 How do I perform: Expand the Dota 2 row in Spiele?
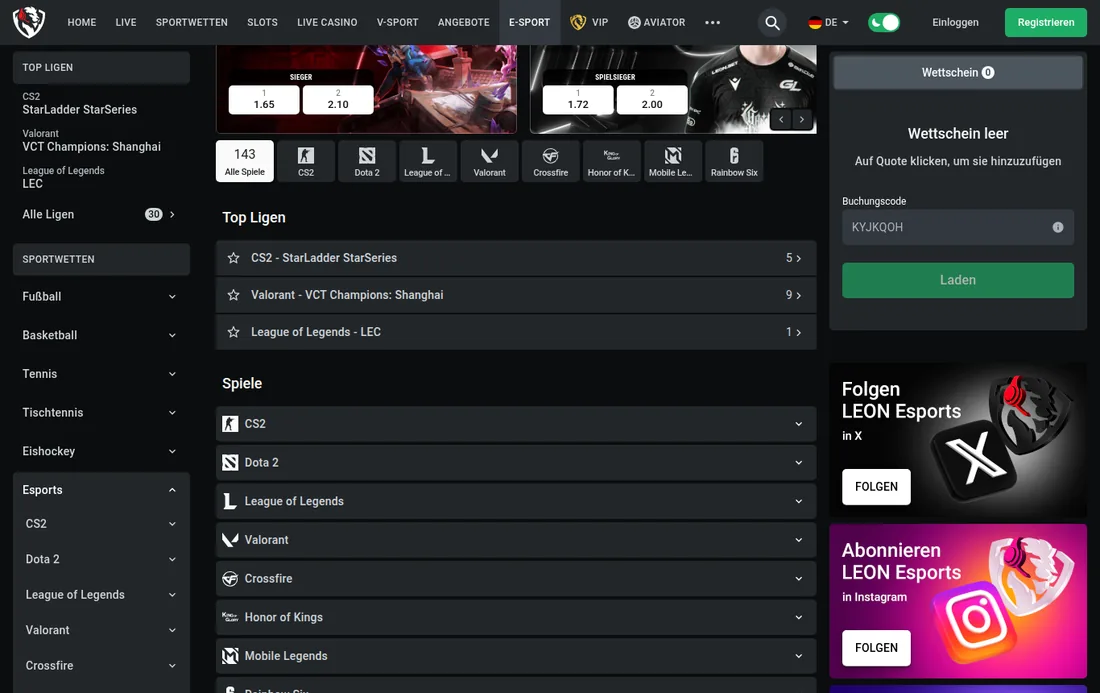(516, 462)
